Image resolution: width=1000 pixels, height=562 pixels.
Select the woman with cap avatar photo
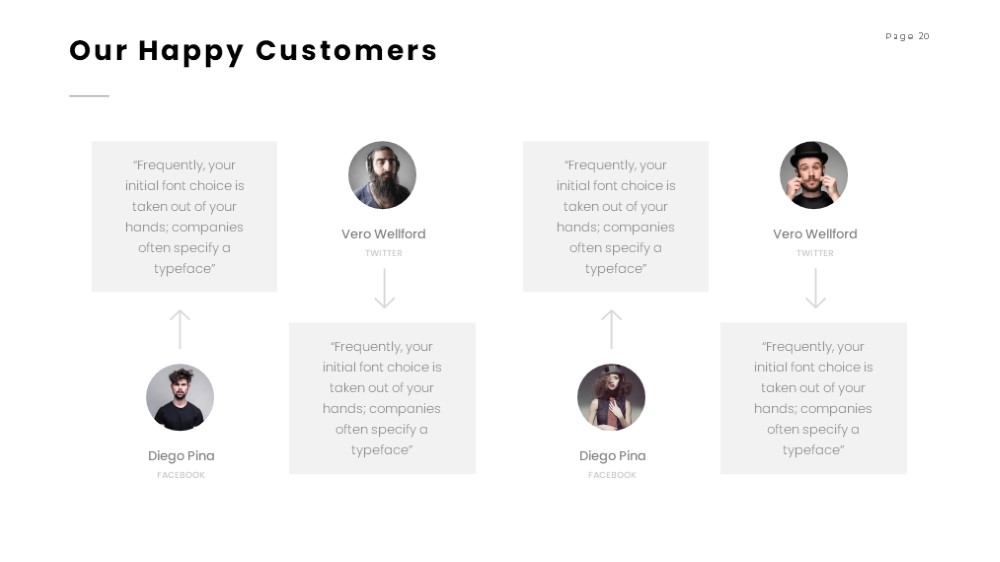click(611, 397)
